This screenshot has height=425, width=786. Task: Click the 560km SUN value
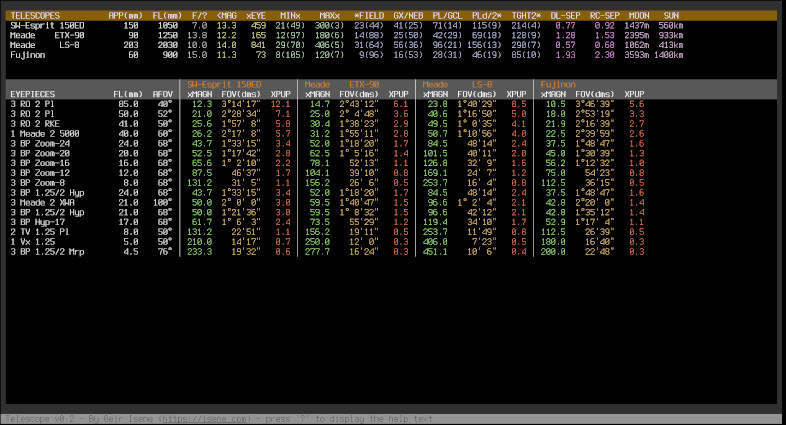click(x=671, y=26)
